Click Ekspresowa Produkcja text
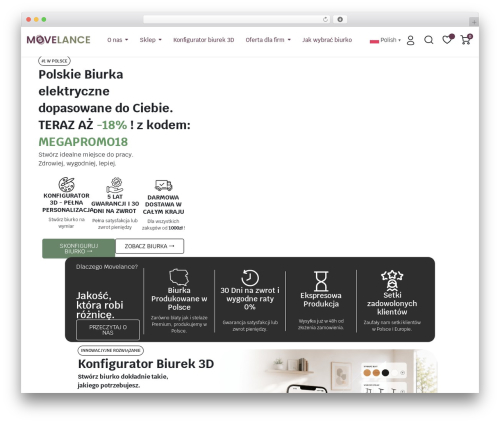500x423 pixels. pyautogui.click(x=321, y=300)
